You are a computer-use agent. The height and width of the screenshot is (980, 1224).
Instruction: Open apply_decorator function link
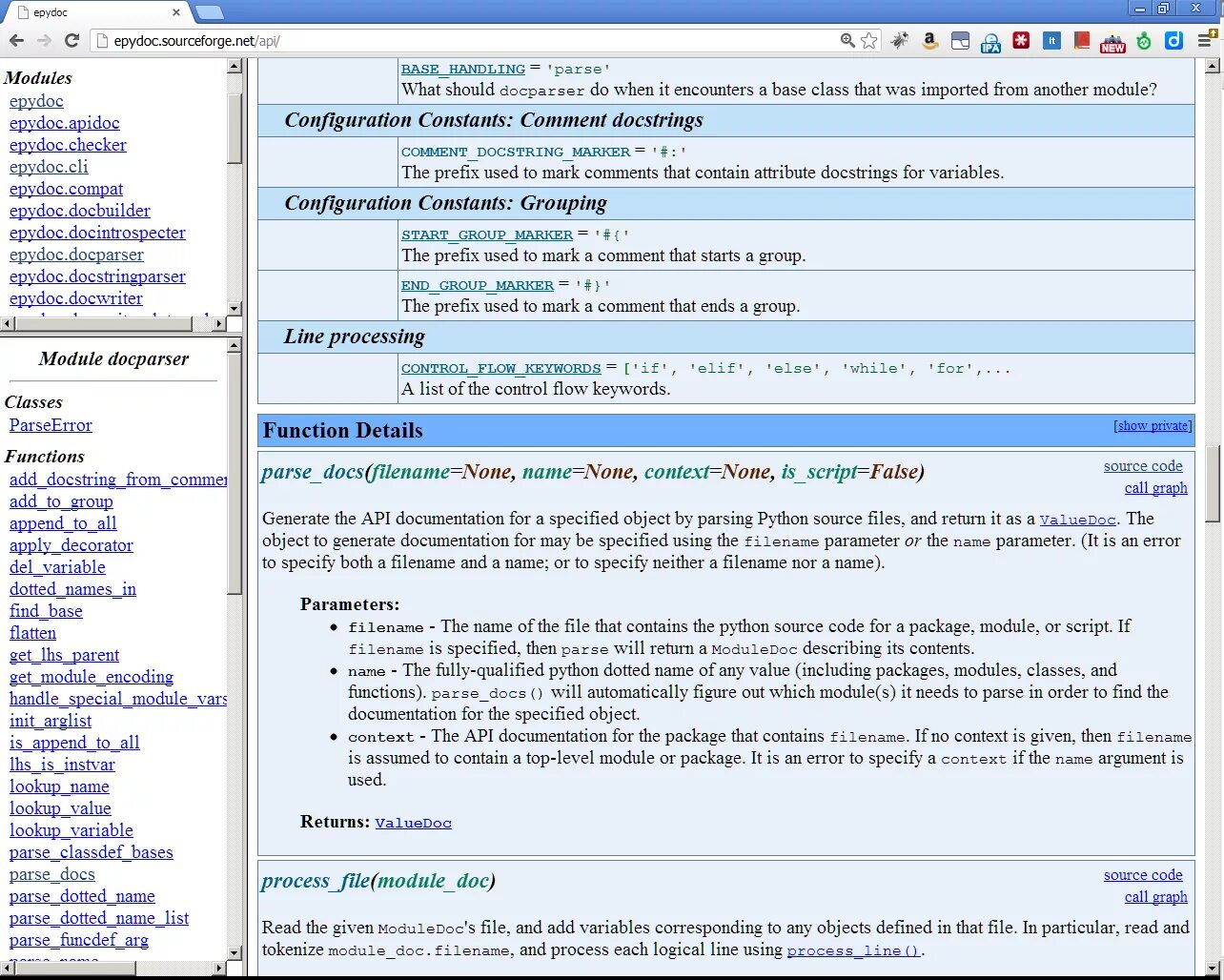pos(71,545)
